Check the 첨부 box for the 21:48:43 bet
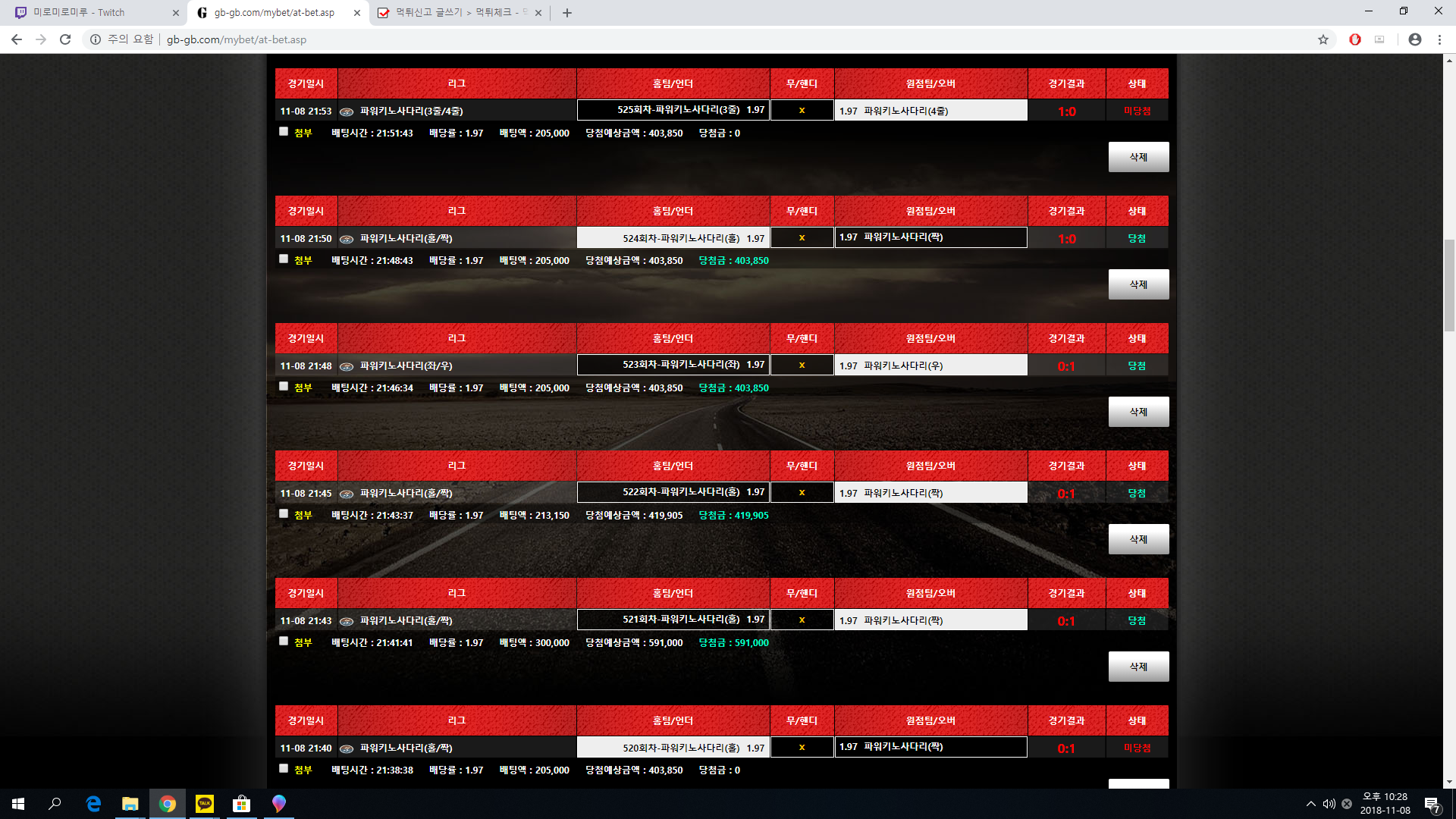 click(284, 259)
